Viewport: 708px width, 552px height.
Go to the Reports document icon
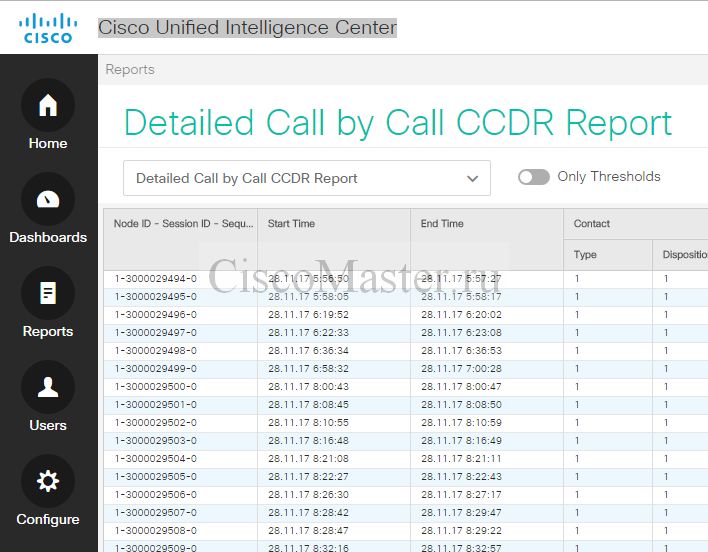[x=48, y=293]
